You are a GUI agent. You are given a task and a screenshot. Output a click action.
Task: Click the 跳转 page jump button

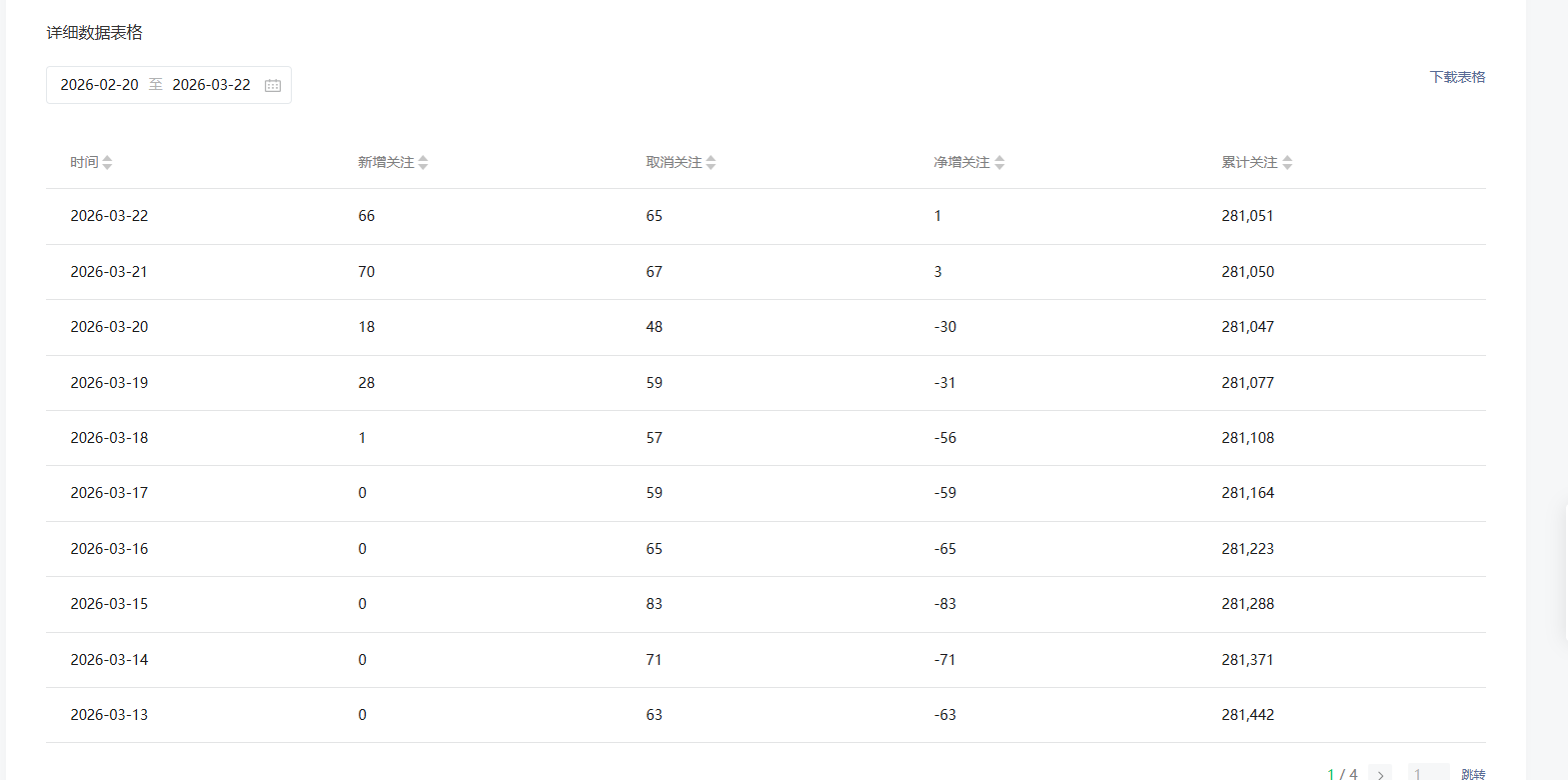(1473, 774)
